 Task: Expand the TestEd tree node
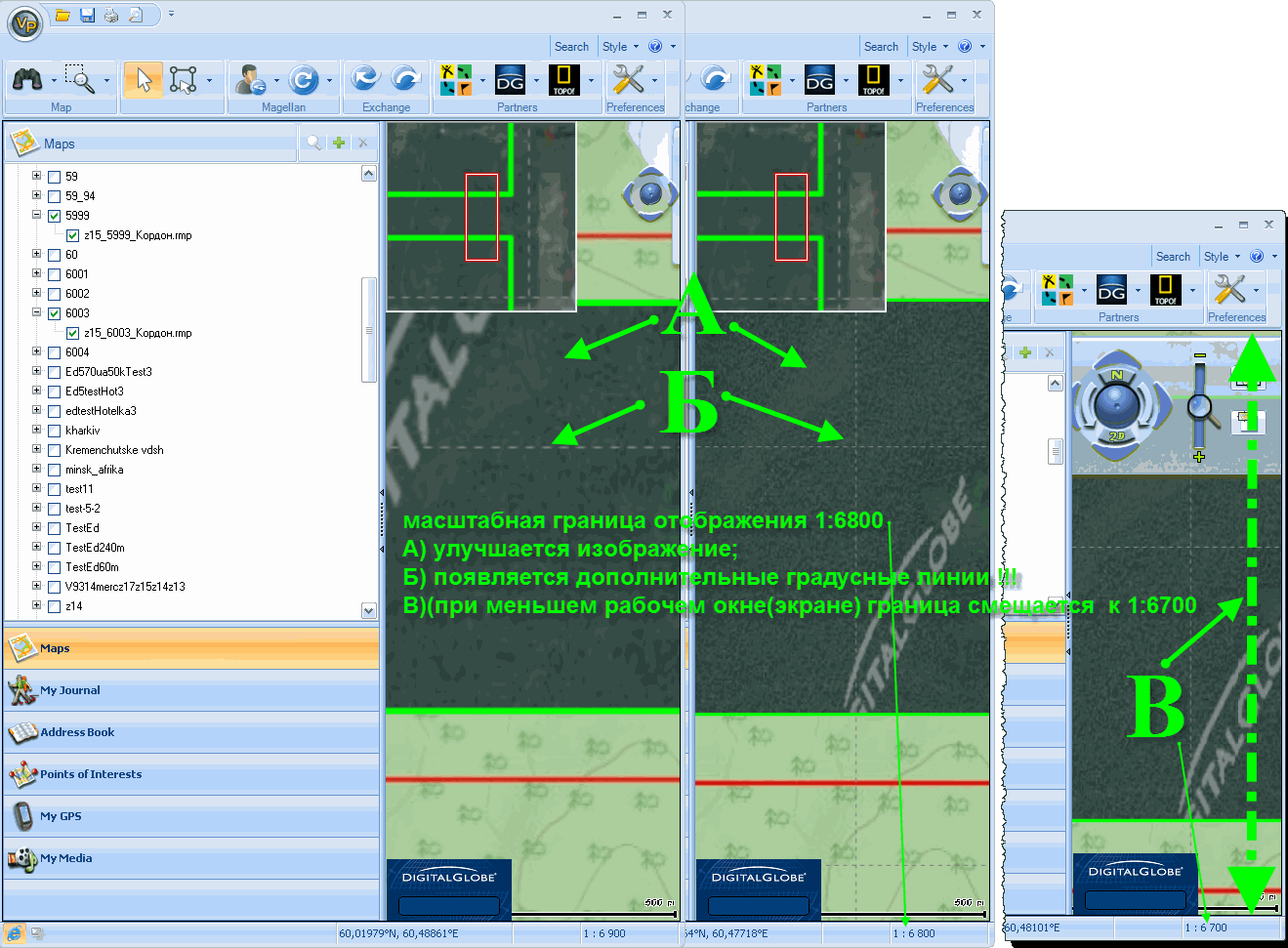(x=37, y=527)
